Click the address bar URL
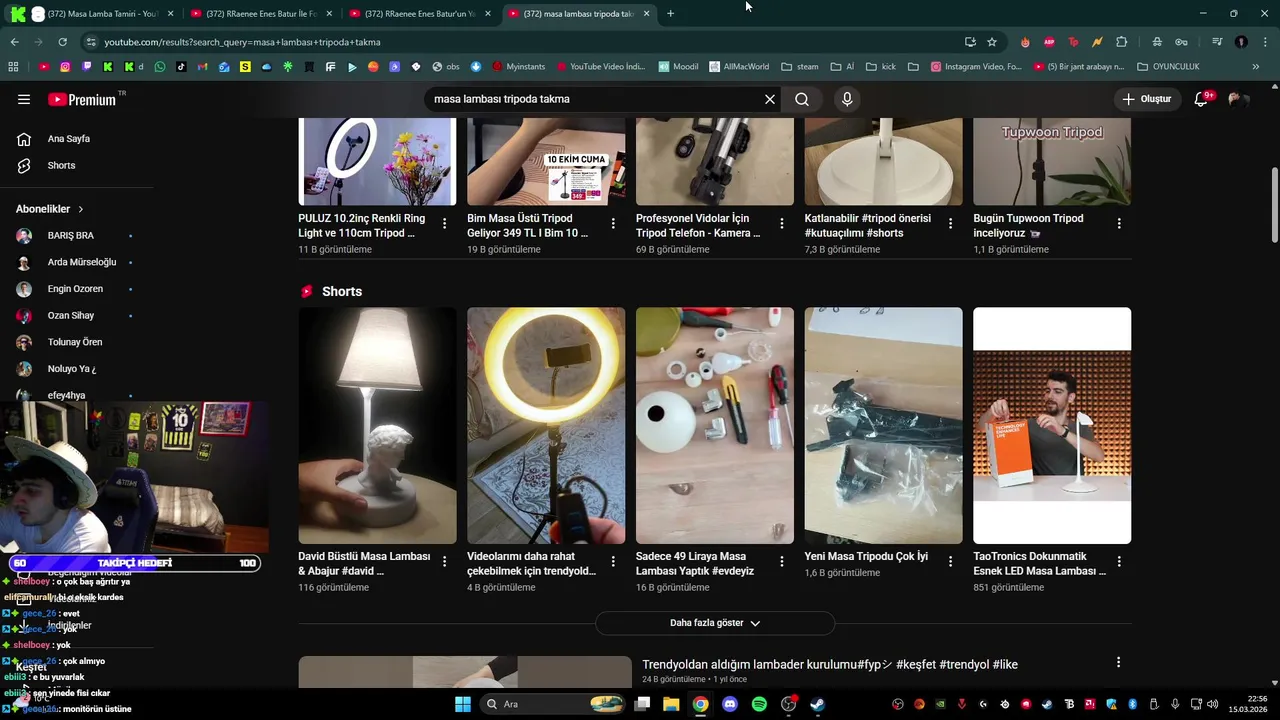1280x720 pixels. pyautogui.click(x=242, y=42)
